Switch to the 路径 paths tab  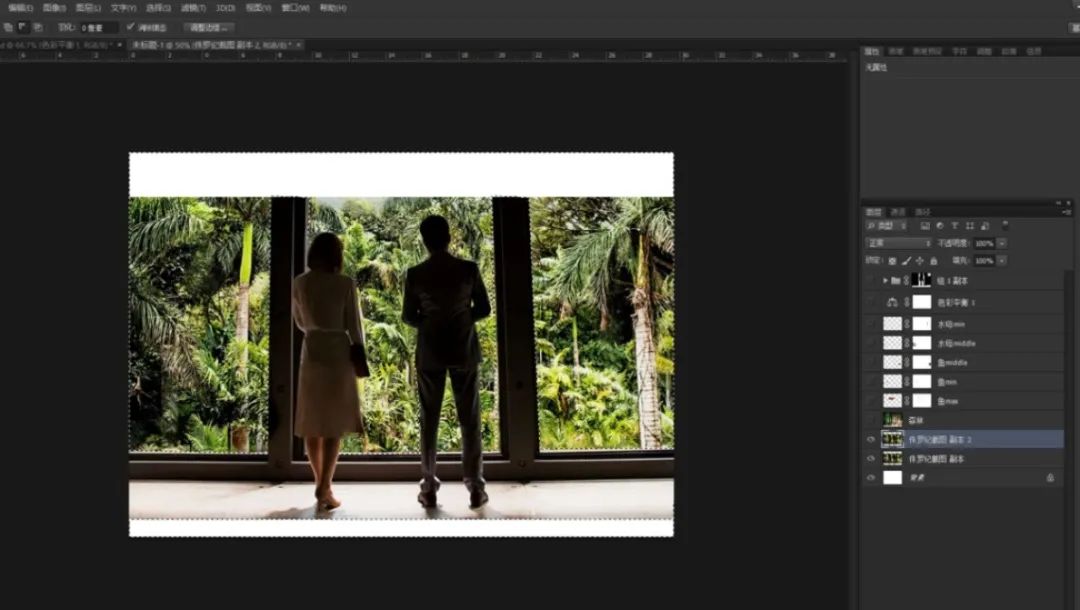coord(923,212)
